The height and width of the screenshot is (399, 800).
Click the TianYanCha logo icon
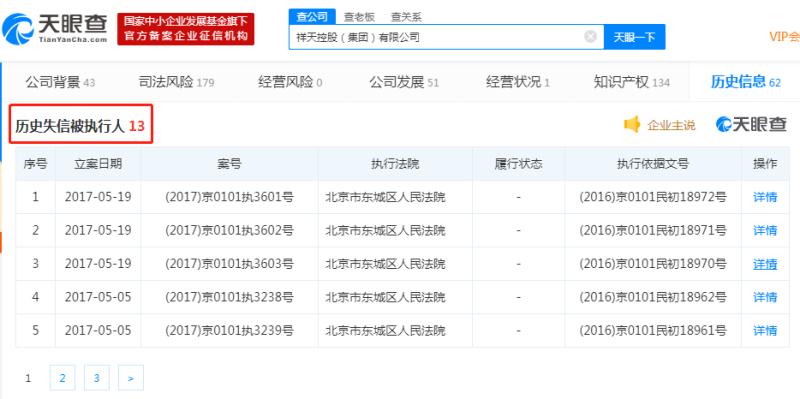17,29
